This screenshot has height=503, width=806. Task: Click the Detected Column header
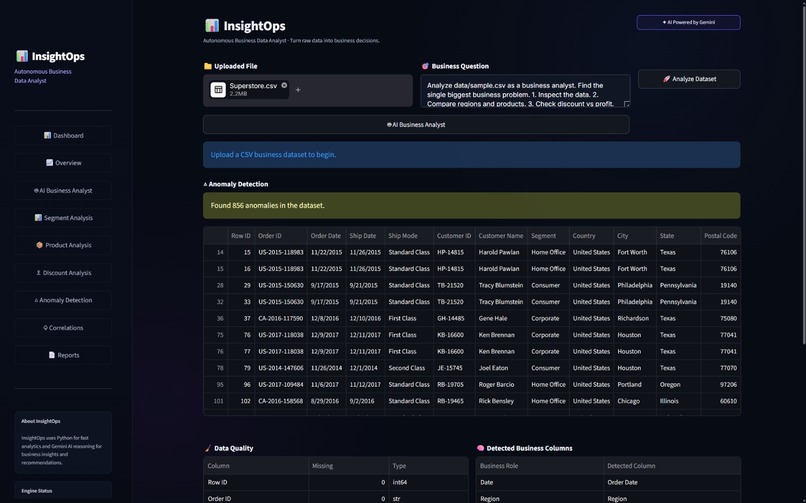672,466
